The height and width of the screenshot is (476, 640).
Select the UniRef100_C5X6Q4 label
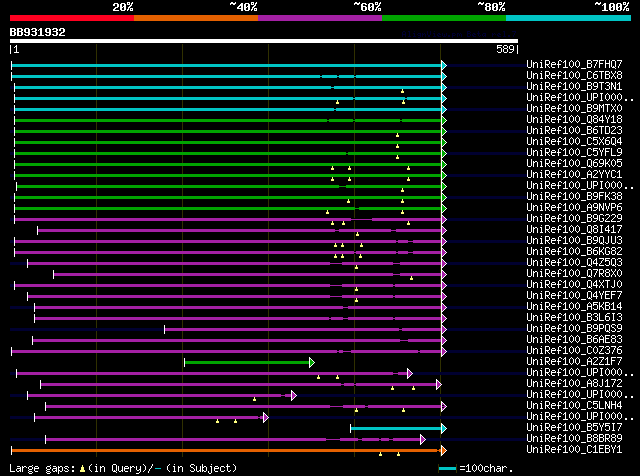(574, 141)
